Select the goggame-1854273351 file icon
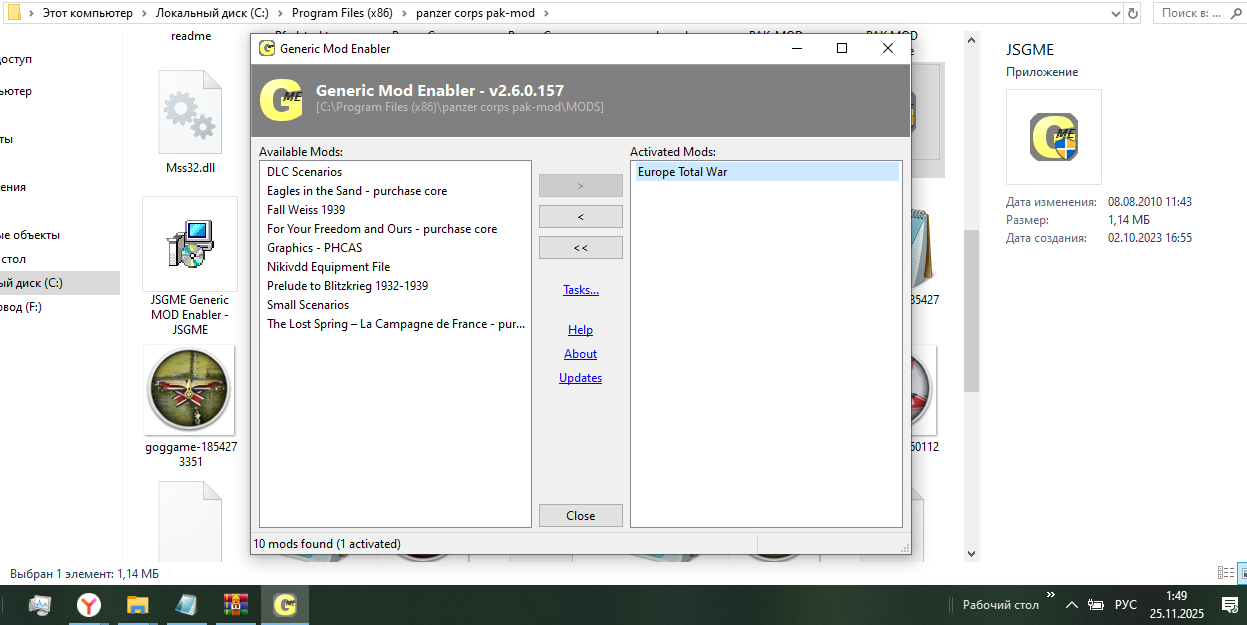Viewport: 1247px width, 625px height. [189, 390]
